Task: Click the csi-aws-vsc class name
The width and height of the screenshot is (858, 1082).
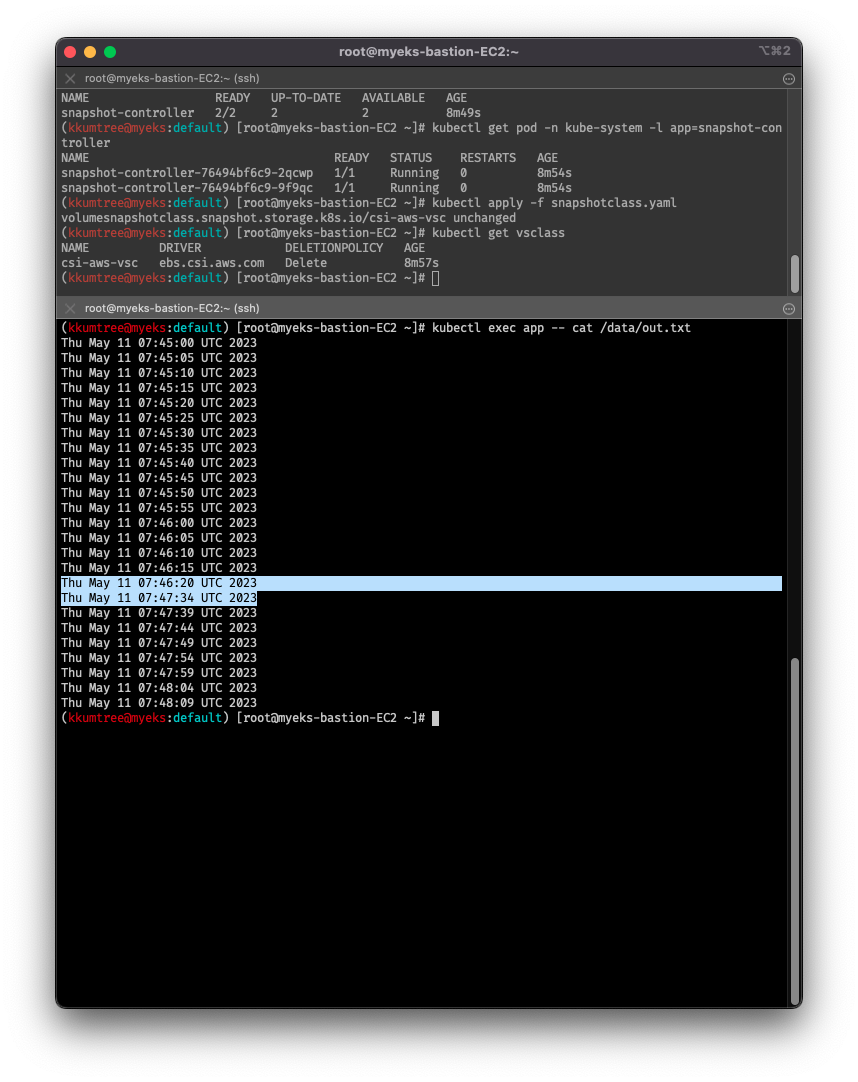Action: [99, 263]
